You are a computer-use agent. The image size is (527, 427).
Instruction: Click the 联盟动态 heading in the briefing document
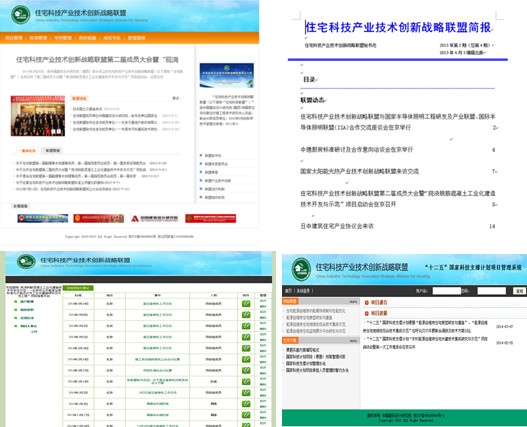312,100
